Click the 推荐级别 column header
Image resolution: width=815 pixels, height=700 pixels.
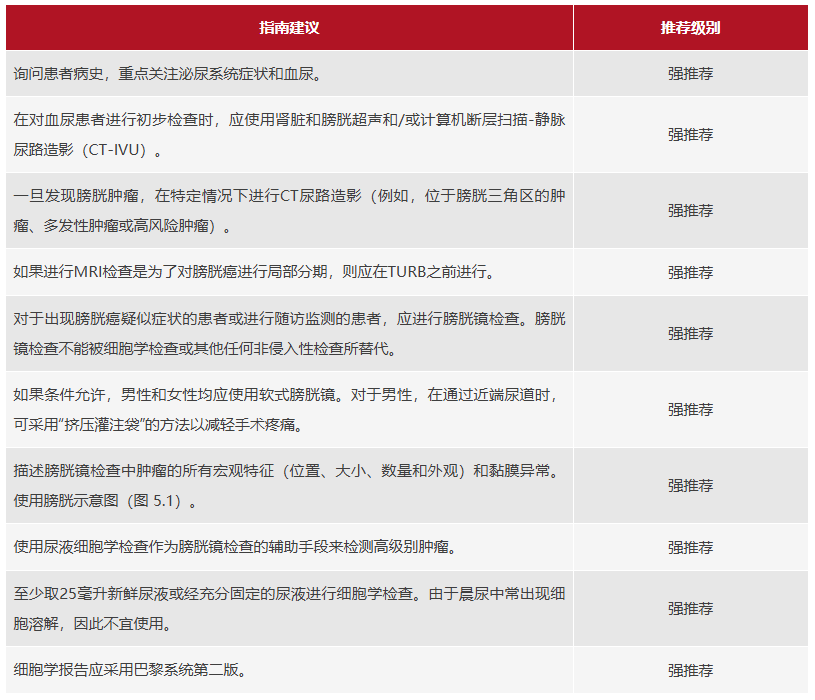(690, 28)
